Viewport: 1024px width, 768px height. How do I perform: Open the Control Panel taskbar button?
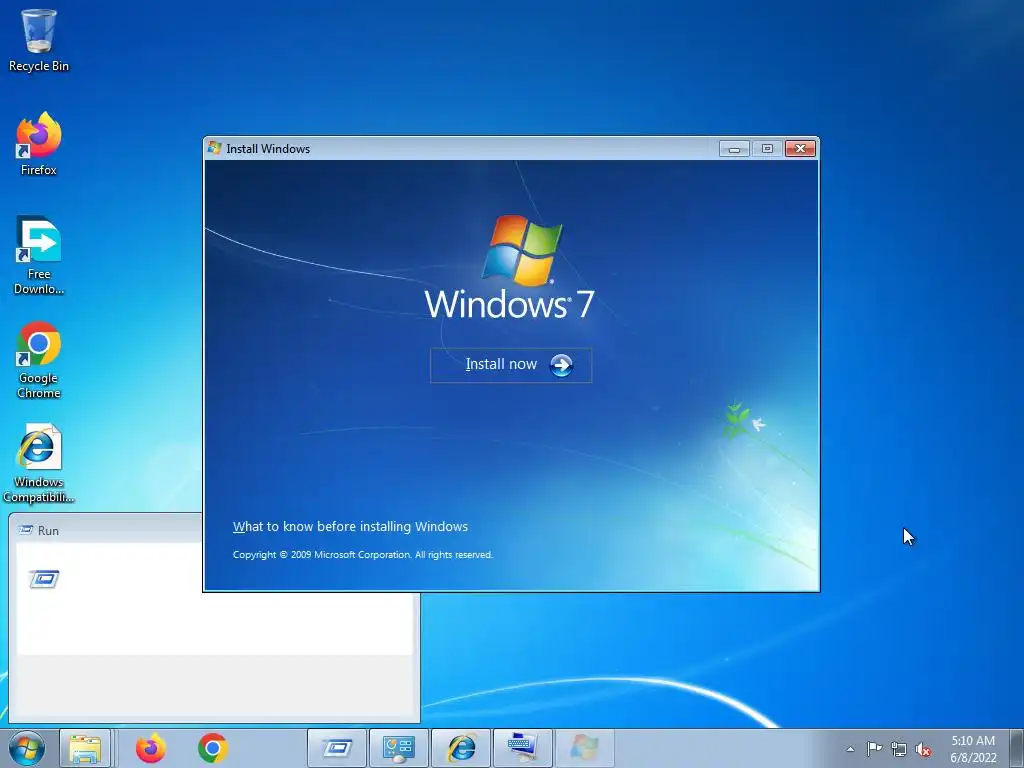[x=398, y=748]
